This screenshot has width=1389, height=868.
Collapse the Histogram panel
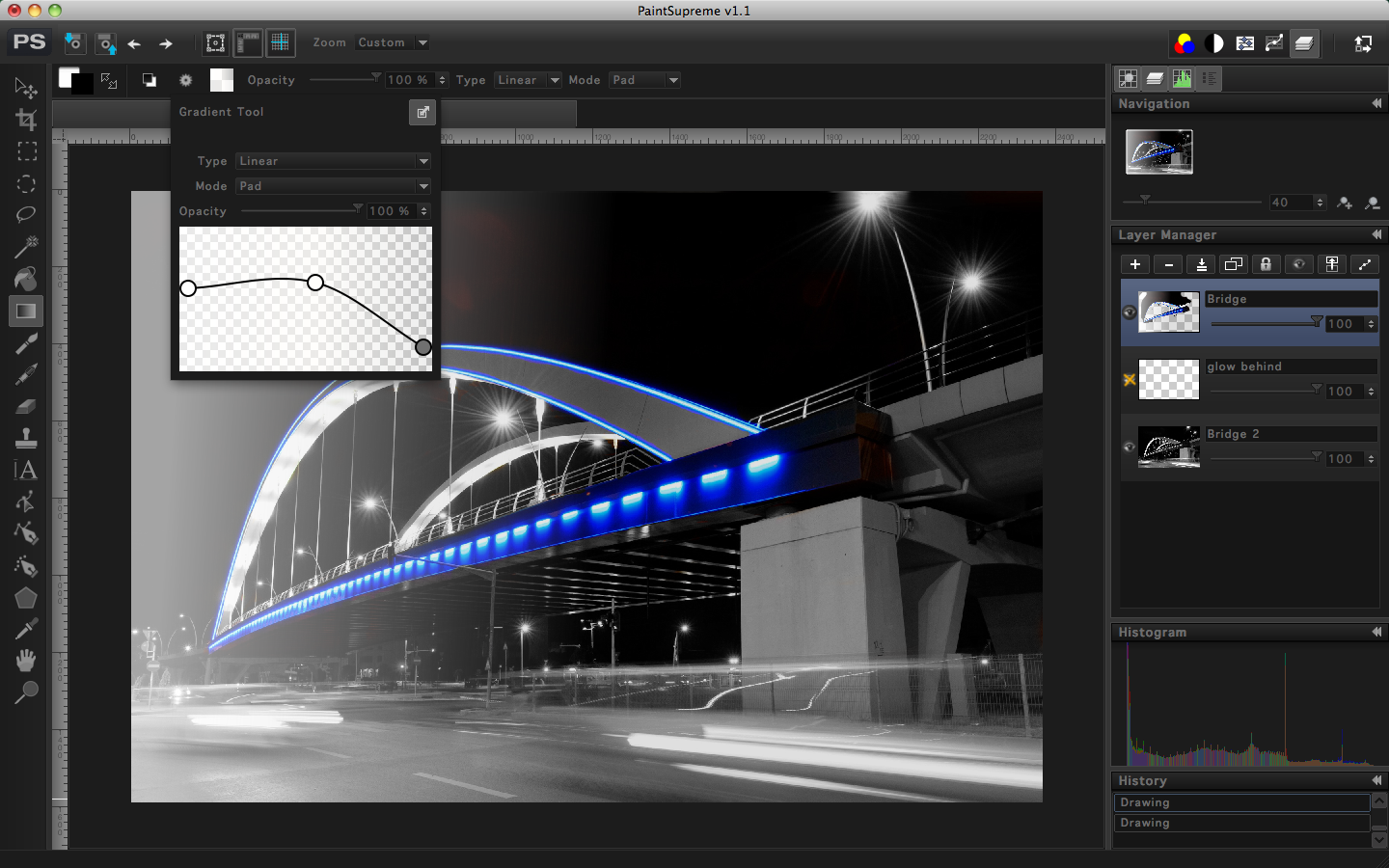click(x=1376, y=633)
